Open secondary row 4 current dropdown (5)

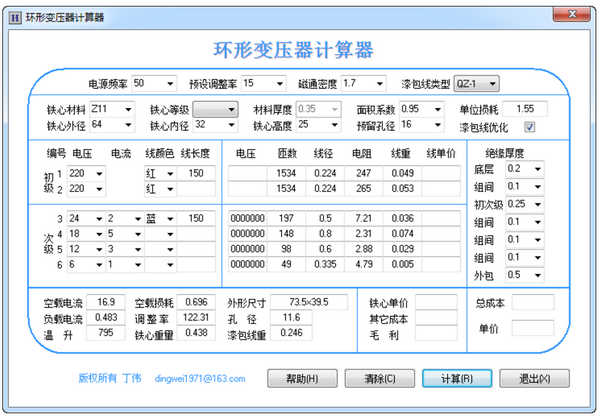138,234
